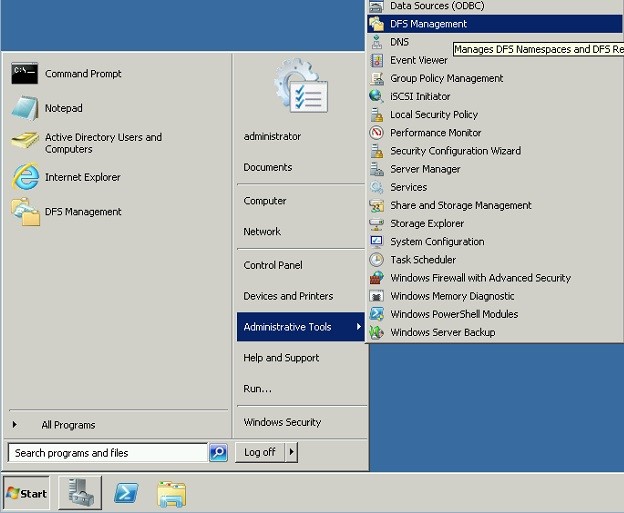Image resolution: width=624 pixels, height=513 pixels.
Task: Click the Local Security Policy icon
Action: (x=376, y=115)
